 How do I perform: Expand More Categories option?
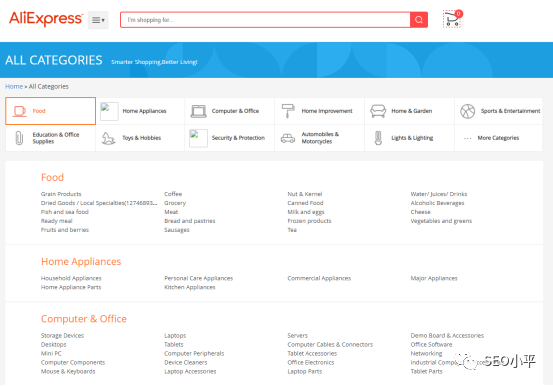(x=498, y=138)
